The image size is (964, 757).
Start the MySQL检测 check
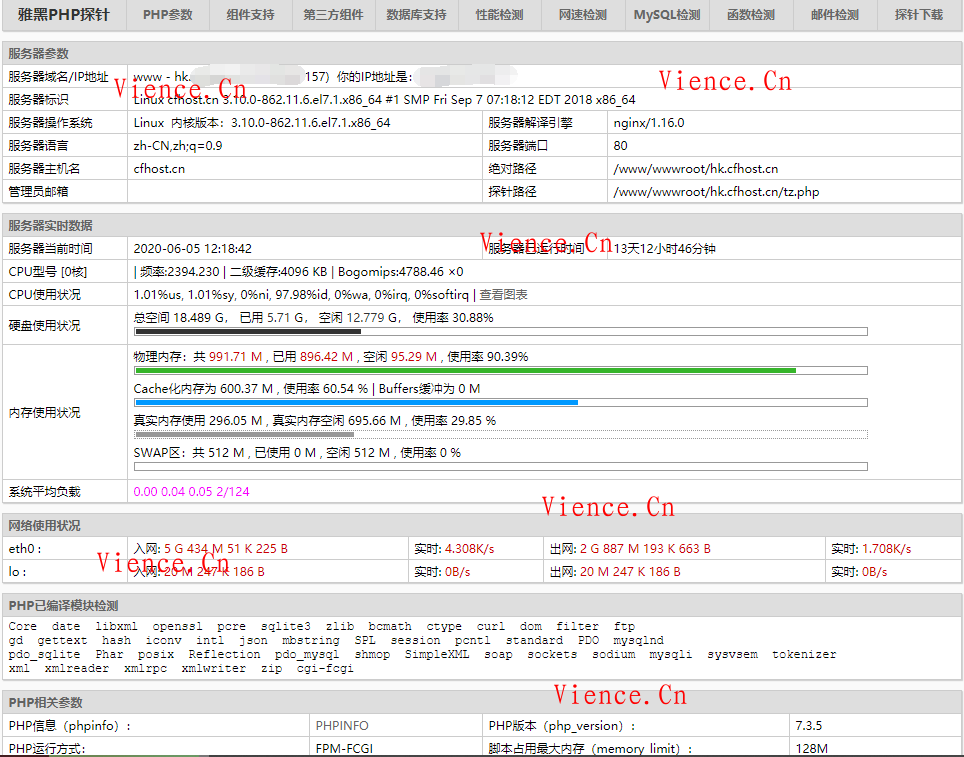pyautogui.click(x=665, y=15)
